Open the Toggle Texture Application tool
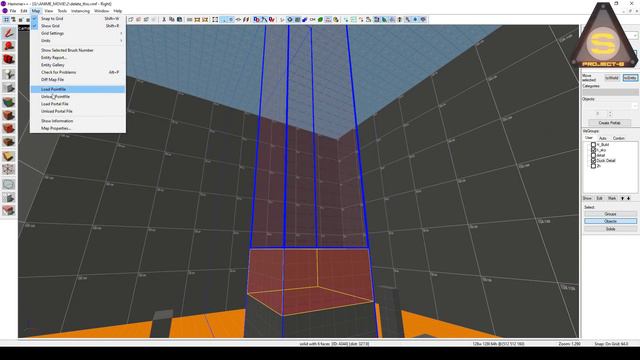This screenshot has width=640, height=360. (x=9, y=102)
